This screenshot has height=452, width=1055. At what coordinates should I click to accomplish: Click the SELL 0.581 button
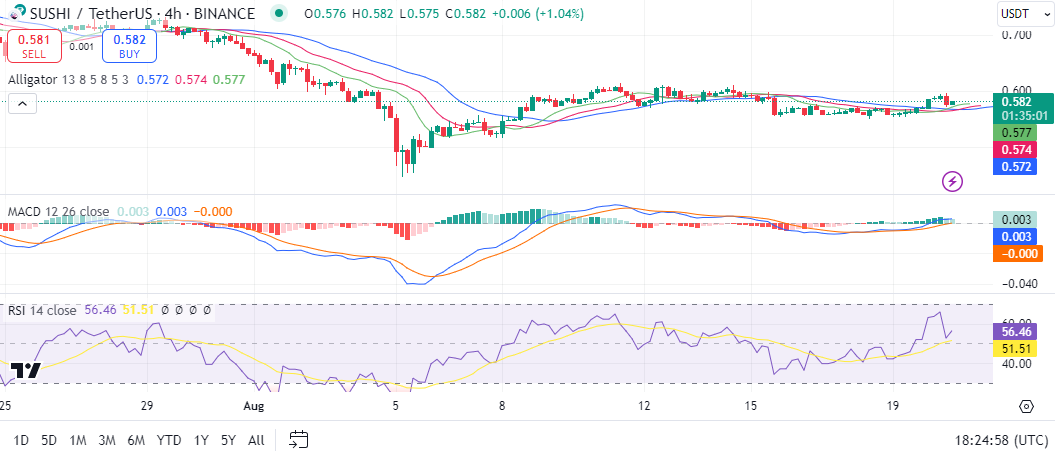pyautogui.click(x=34, y=46)
